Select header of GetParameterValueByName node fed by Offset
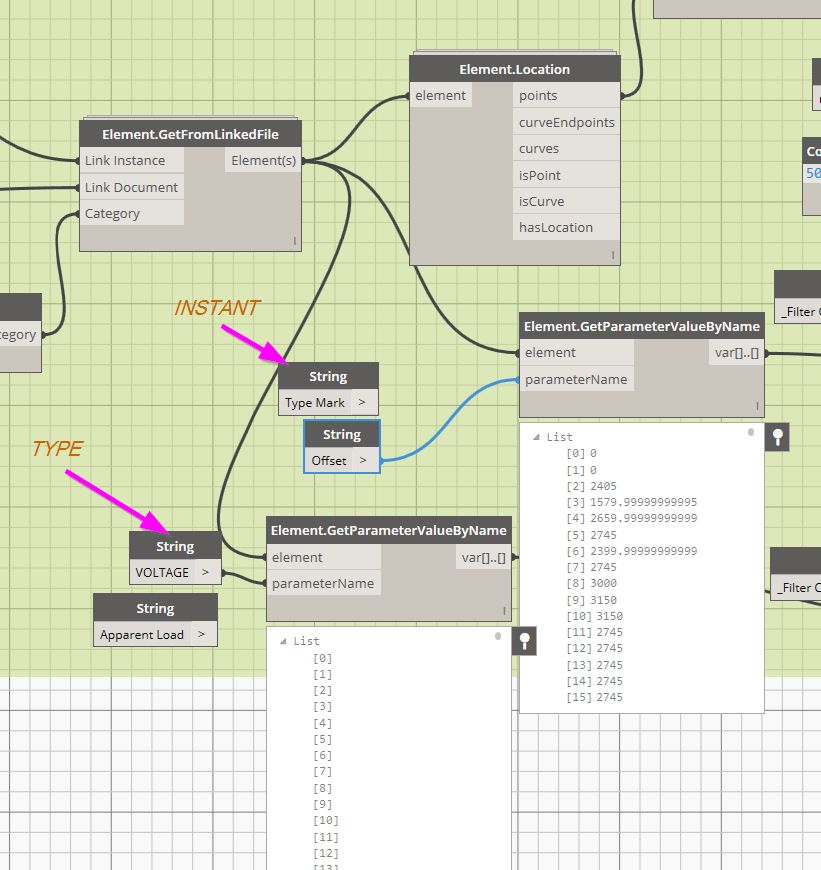 coord(642,326)
